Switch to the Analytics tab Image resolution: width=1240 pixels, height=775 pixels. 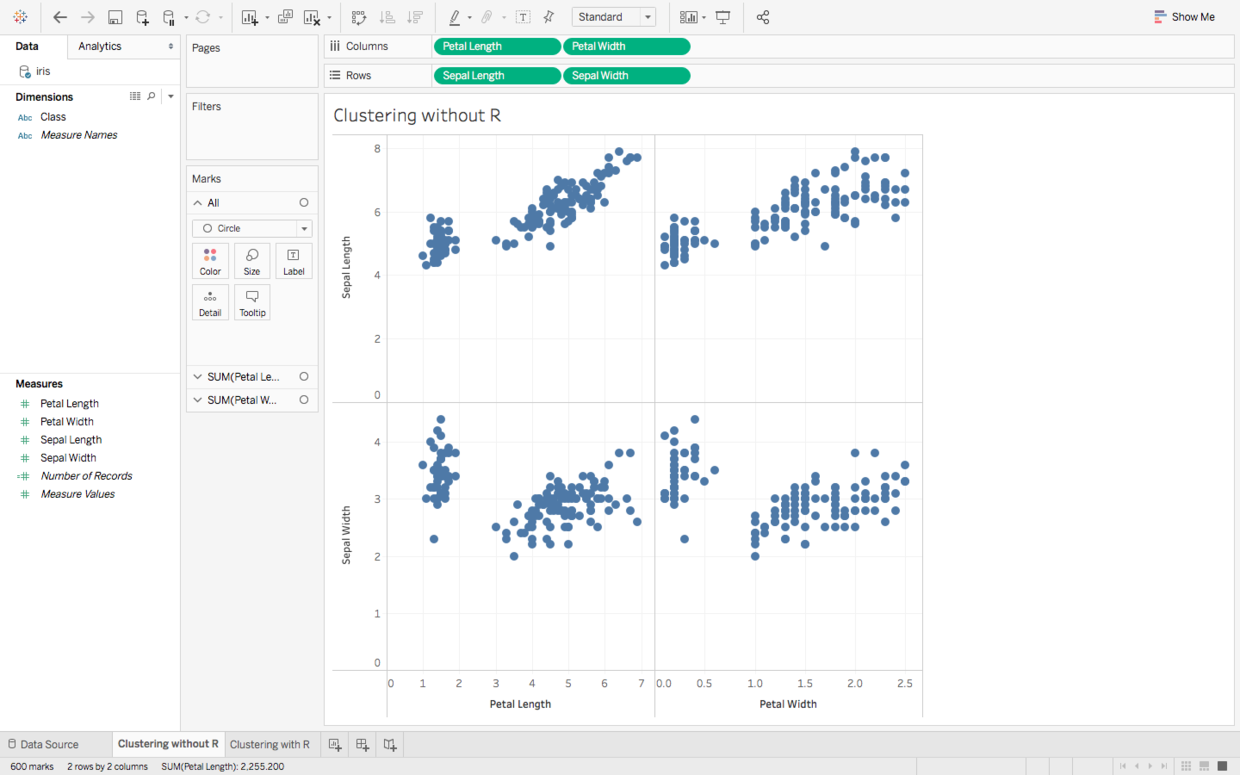(100, 46)
